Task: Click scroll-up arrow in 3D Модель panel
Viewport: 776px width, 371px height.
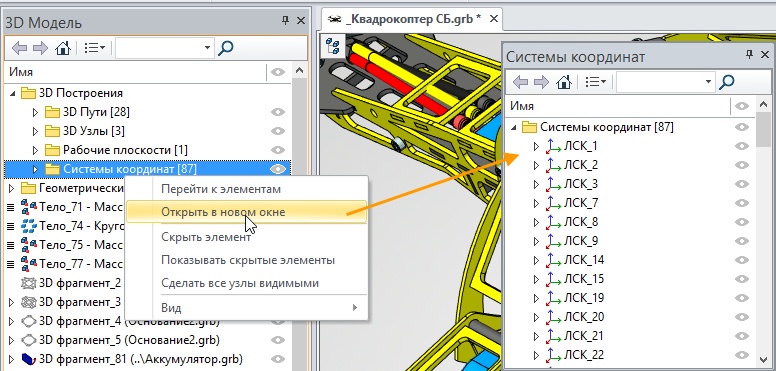Action: [x=299, y=72]
